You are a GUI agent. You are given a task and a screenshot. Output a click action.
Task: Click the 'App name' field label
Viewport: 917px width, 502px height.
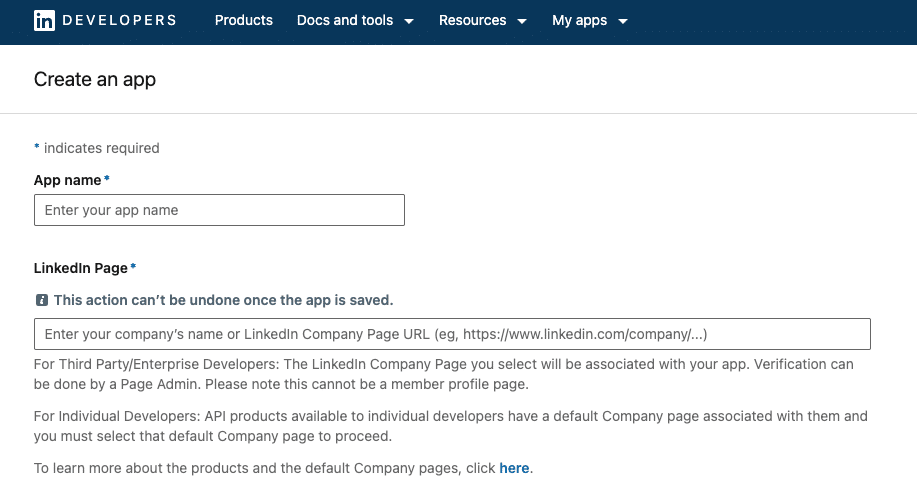pos(67,180)
